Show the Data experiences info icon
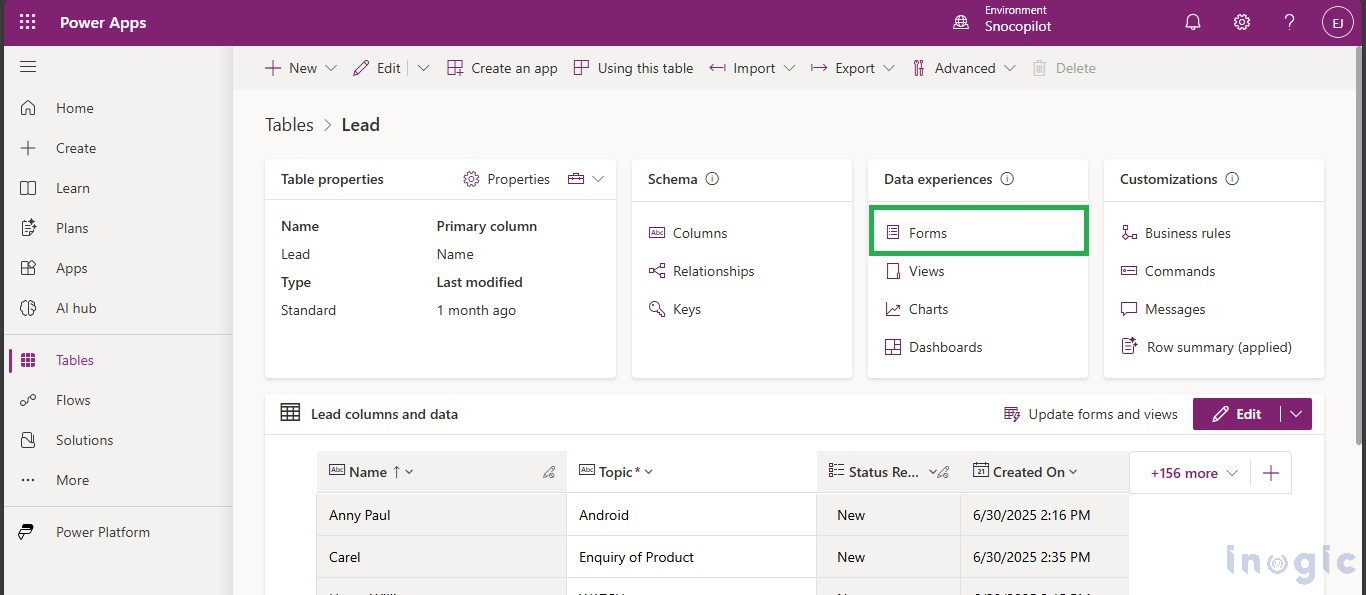 pos(1007,179)
